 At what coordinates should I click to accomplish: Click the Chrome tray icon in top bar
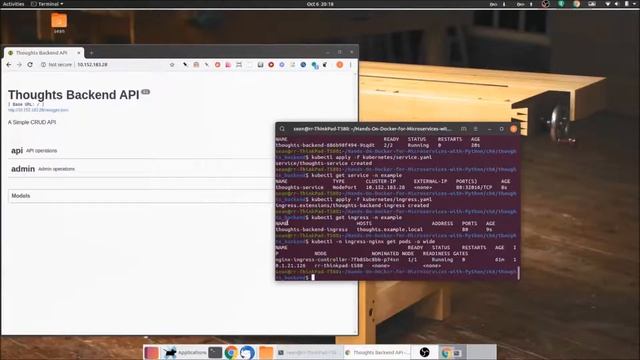point(576,4)
